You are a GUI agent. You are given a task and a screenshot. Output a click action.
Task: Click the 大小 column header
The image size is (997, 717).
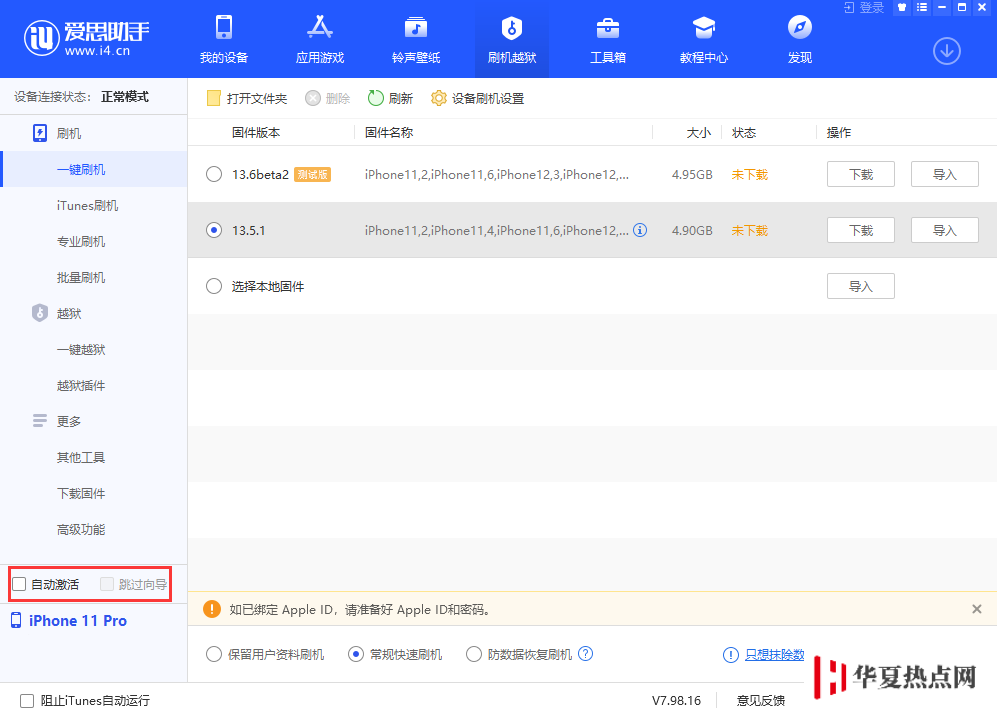[x=699, y=133]
